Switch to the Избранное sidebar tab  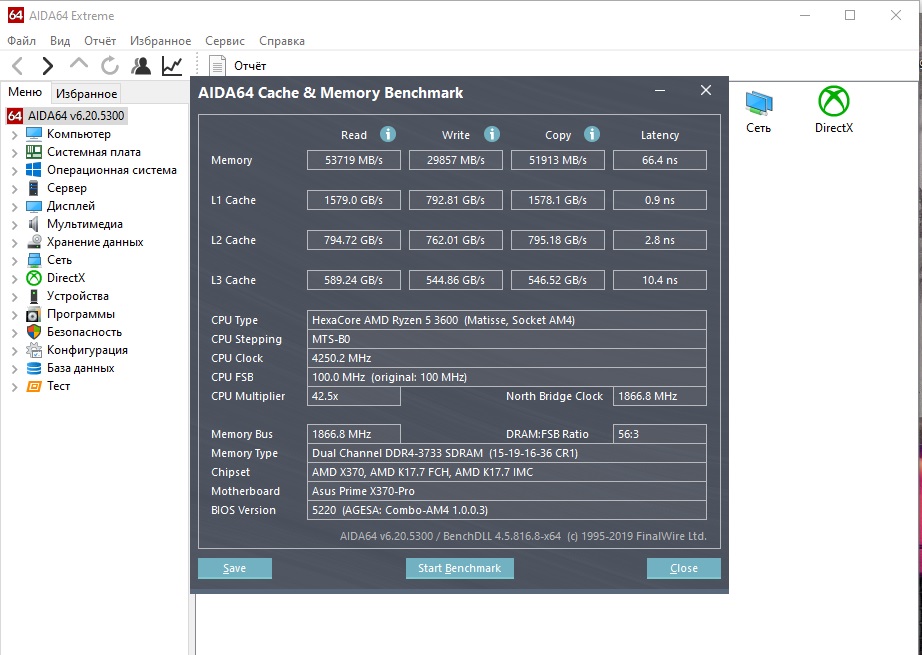pyautogui.click(x=86, y=93)
